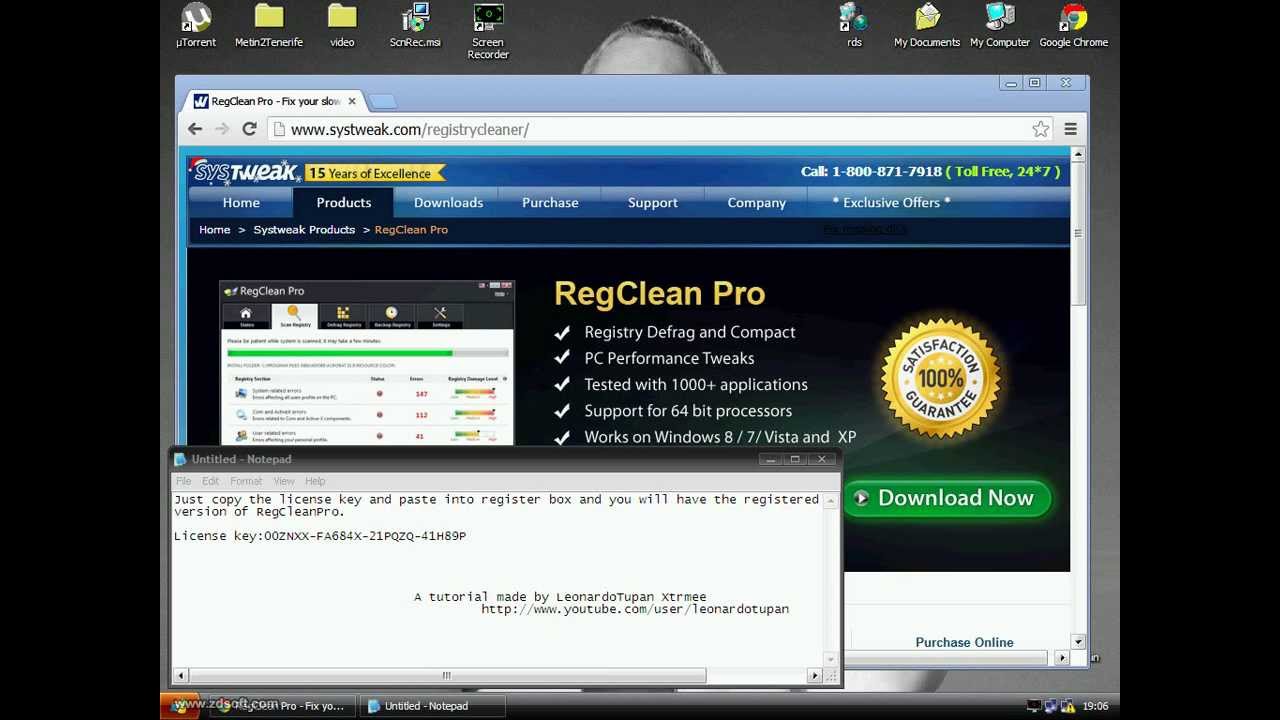Open Notepad's File menu
Screen dimensions: 1280x720
(184, 481)
